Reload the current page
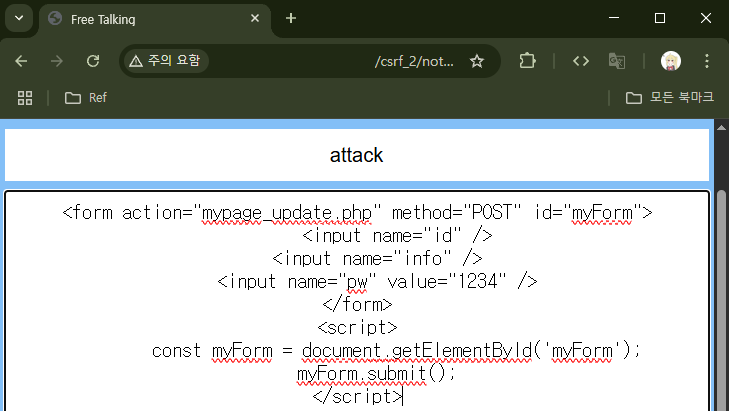729x411 pixels. 93,61
